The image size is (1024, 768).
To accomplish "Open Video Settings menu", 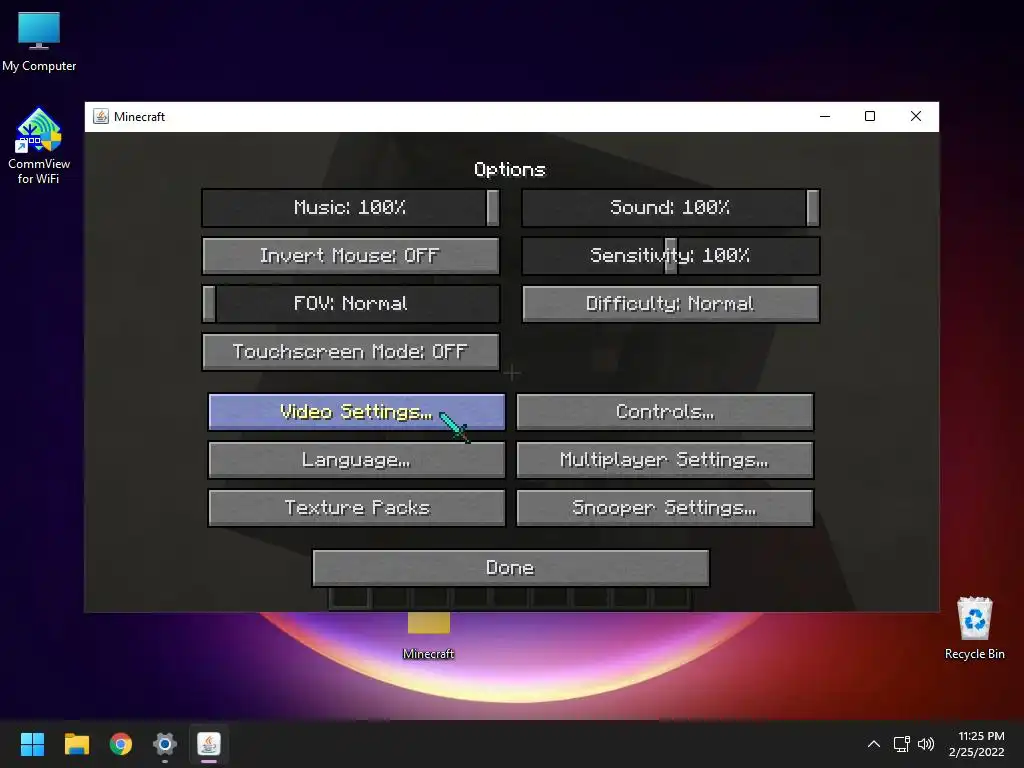I will (x=357, y=412).
